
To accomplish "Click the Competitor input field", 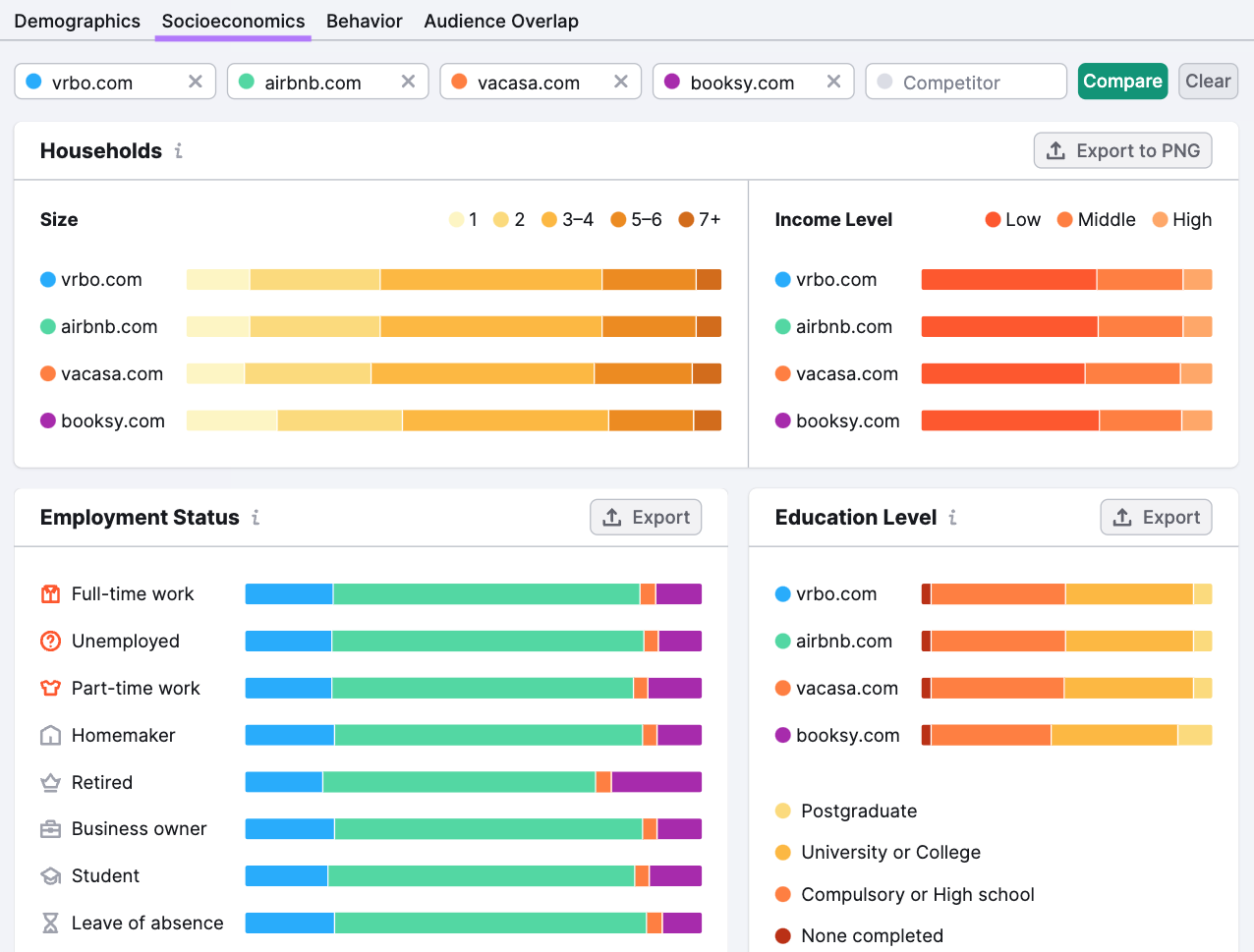I will click(966, 82).
